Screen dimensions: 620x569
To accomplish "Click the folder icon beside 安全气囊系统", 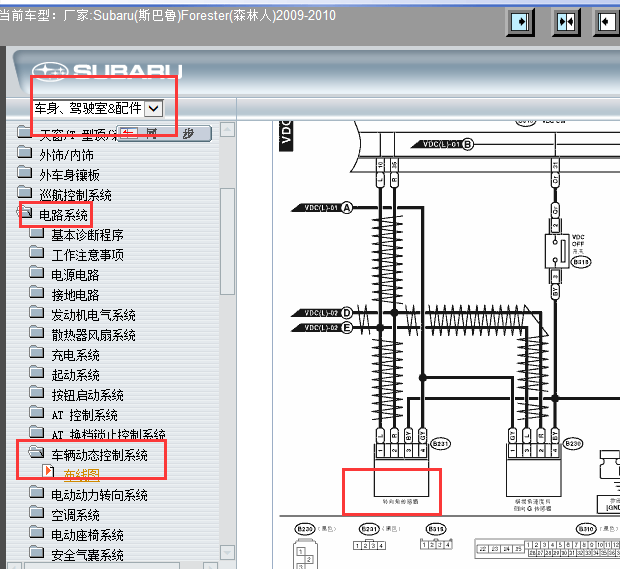I will pos(37,552).
